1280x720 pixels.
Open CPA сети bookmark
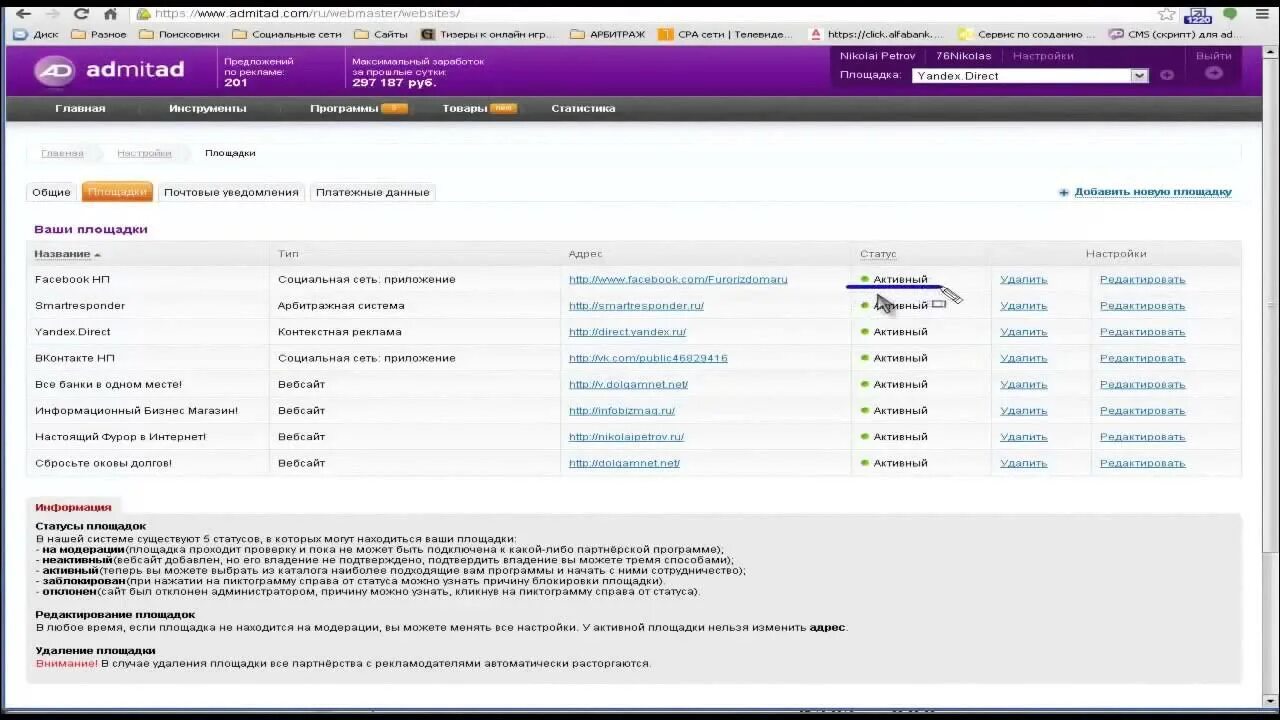pyautogui.click(x=726, y=34)
